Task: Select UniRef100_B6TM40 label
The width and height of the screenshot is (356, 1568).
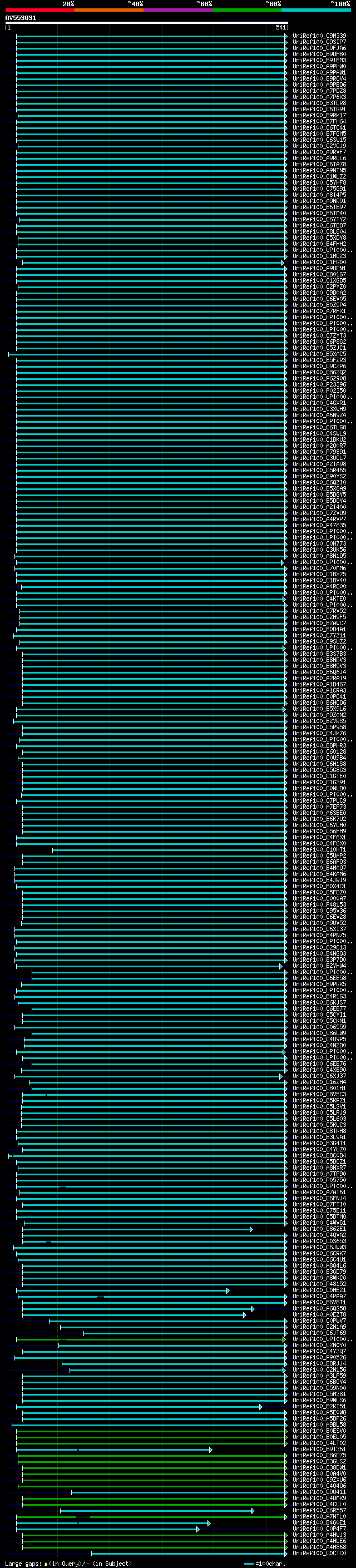Action: pyautogui.click(x=319, y=213)
